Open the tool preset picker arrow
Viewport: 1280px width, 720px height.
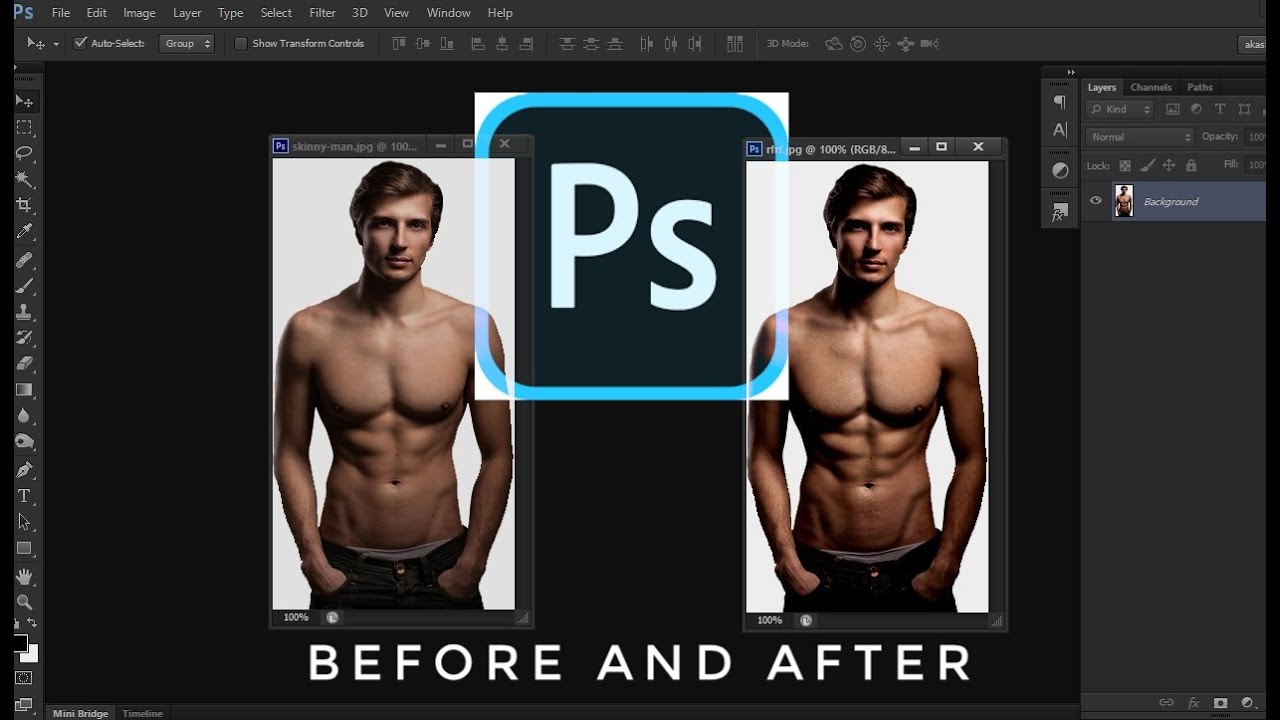tap(56, 44)
